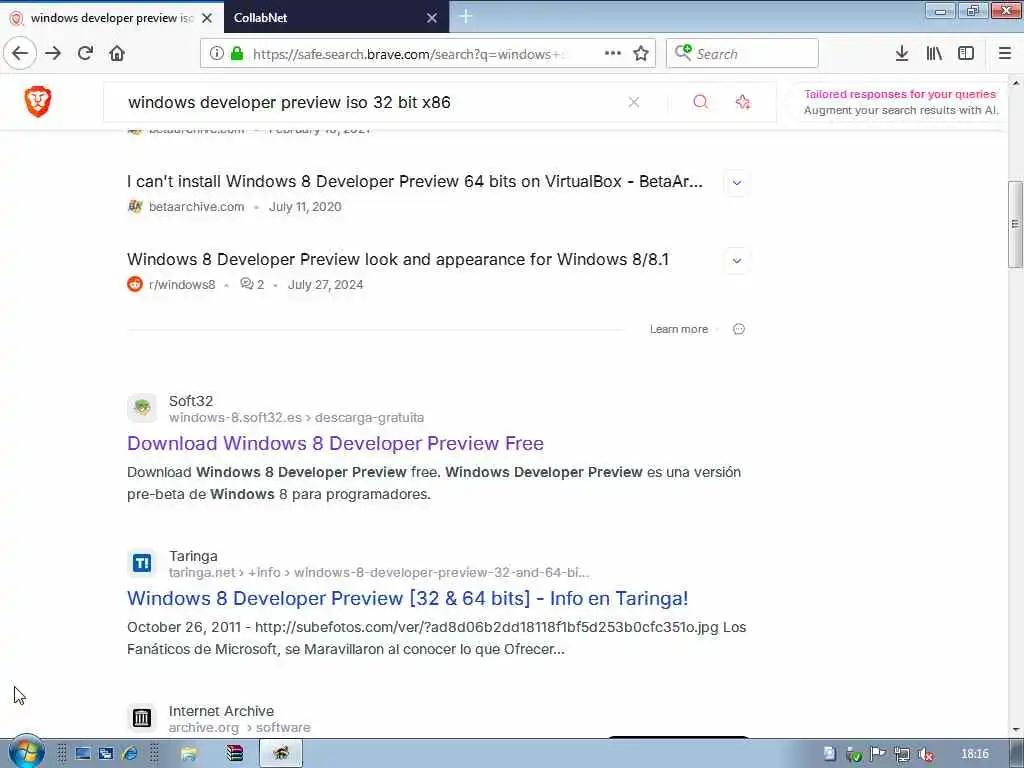The image size is (1024, 768).
Task: Open the Firefox hamburger menu
Action: (1004, 53)
